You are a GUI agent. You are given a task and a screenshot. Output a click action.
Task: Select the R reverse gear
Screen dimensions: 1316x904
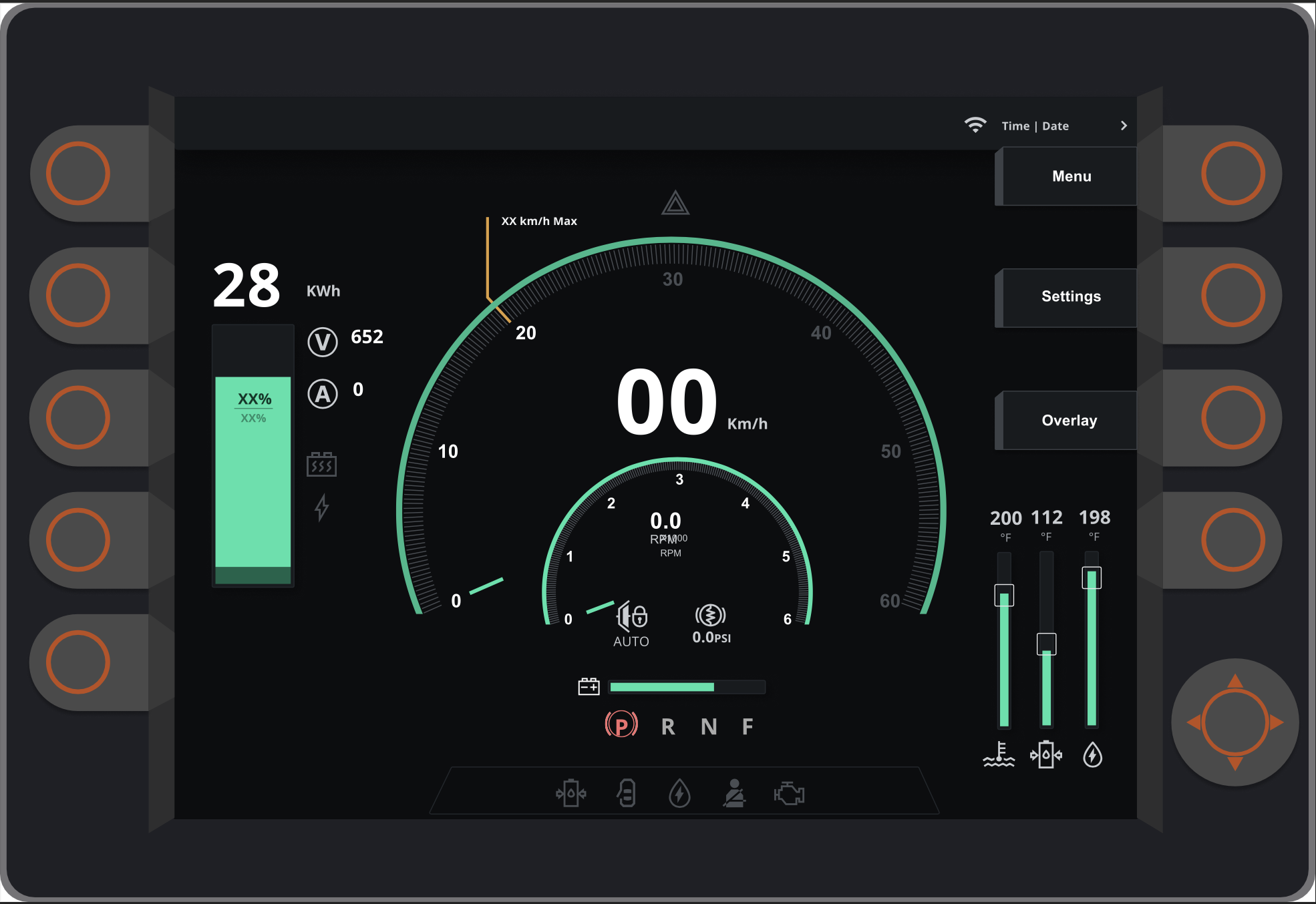pyautogui.click(x=668, y=726)
